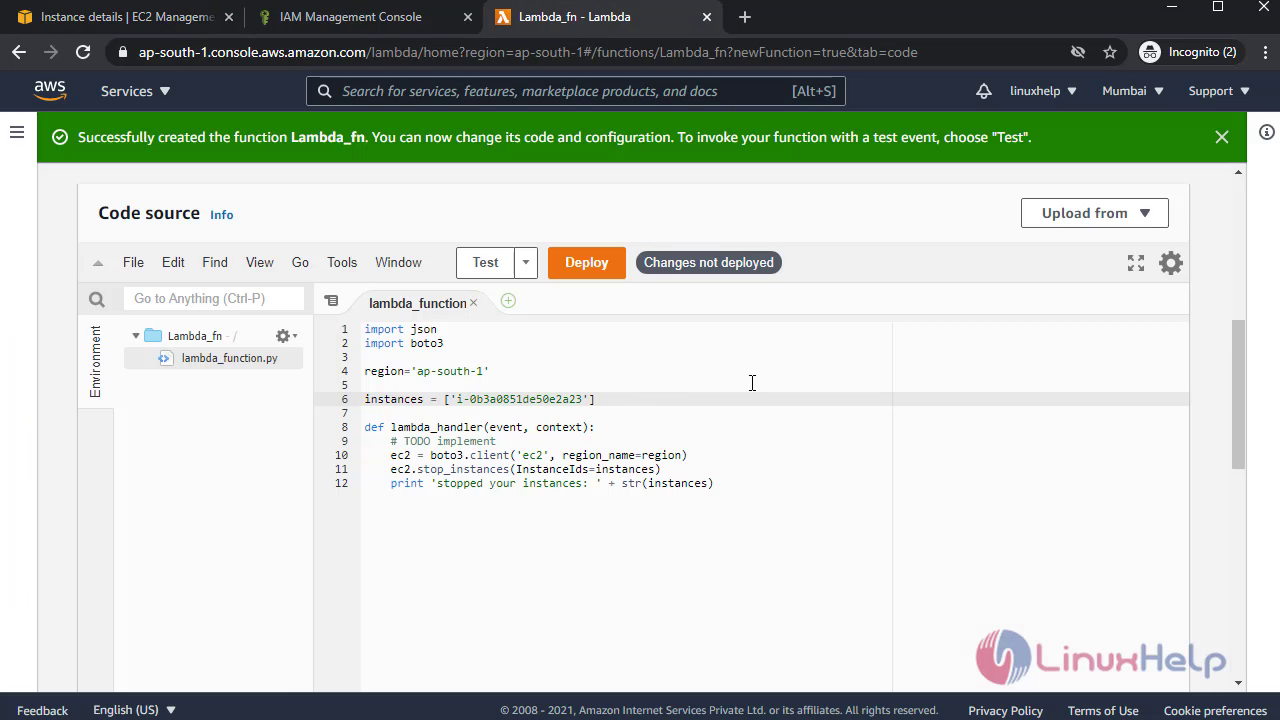Screen dimensions: 1280x720
Task: Dismiss the green success banner
Action: (x=1222, y=137)
